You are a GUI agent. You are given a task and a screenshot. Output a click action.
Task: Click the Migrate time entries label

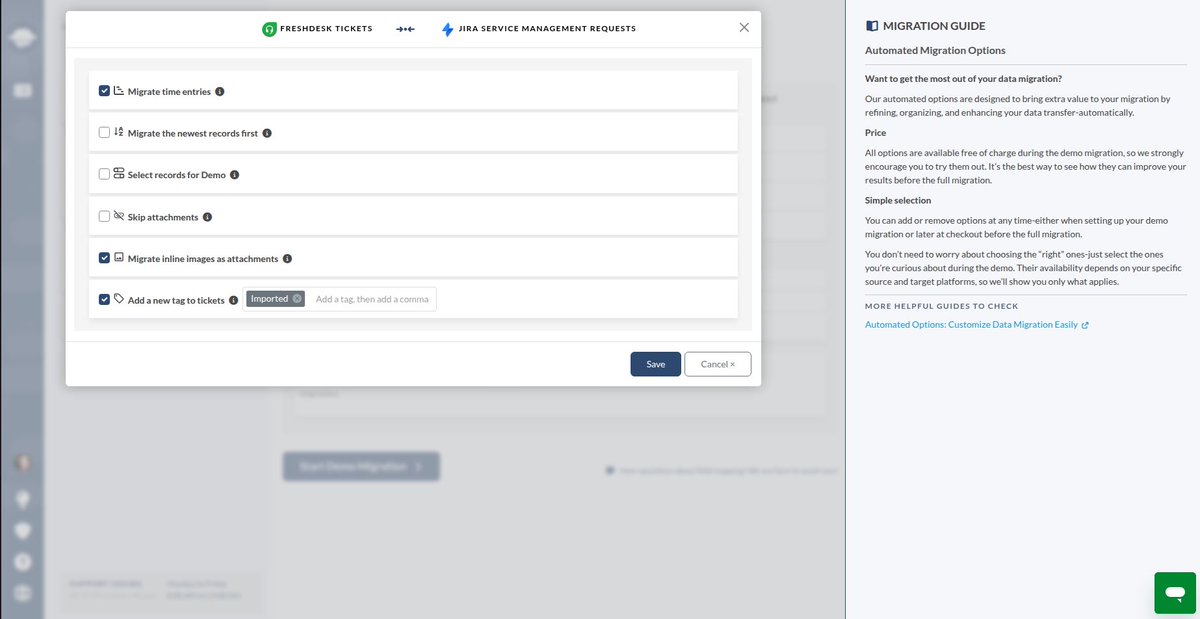coord(169,92)
